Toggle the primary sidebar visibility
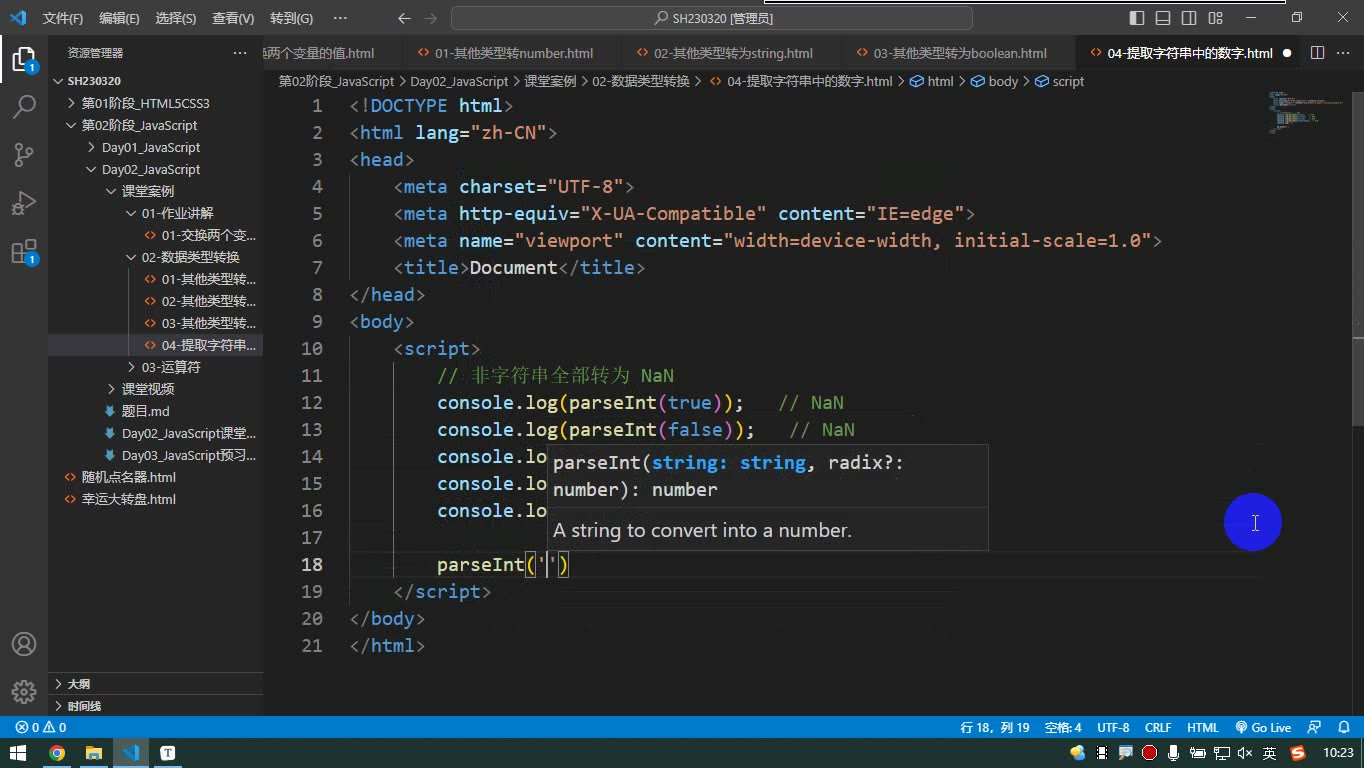 (x=1137, y=18)
